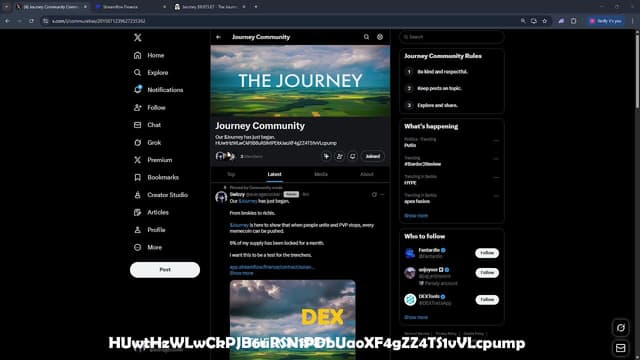640x360 pixels.
Task: Follow the first suggested account
Action: (x=487, y=253)
